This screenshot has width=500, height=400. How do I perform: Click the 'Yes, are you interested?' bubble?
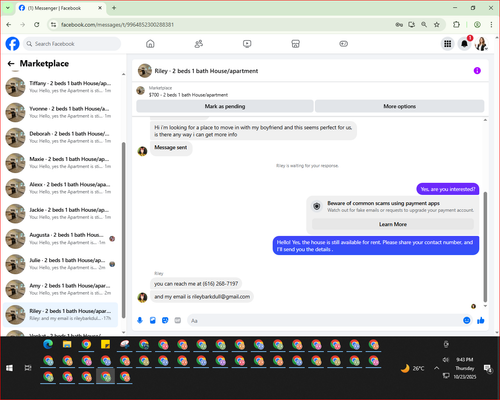point(448,189)
